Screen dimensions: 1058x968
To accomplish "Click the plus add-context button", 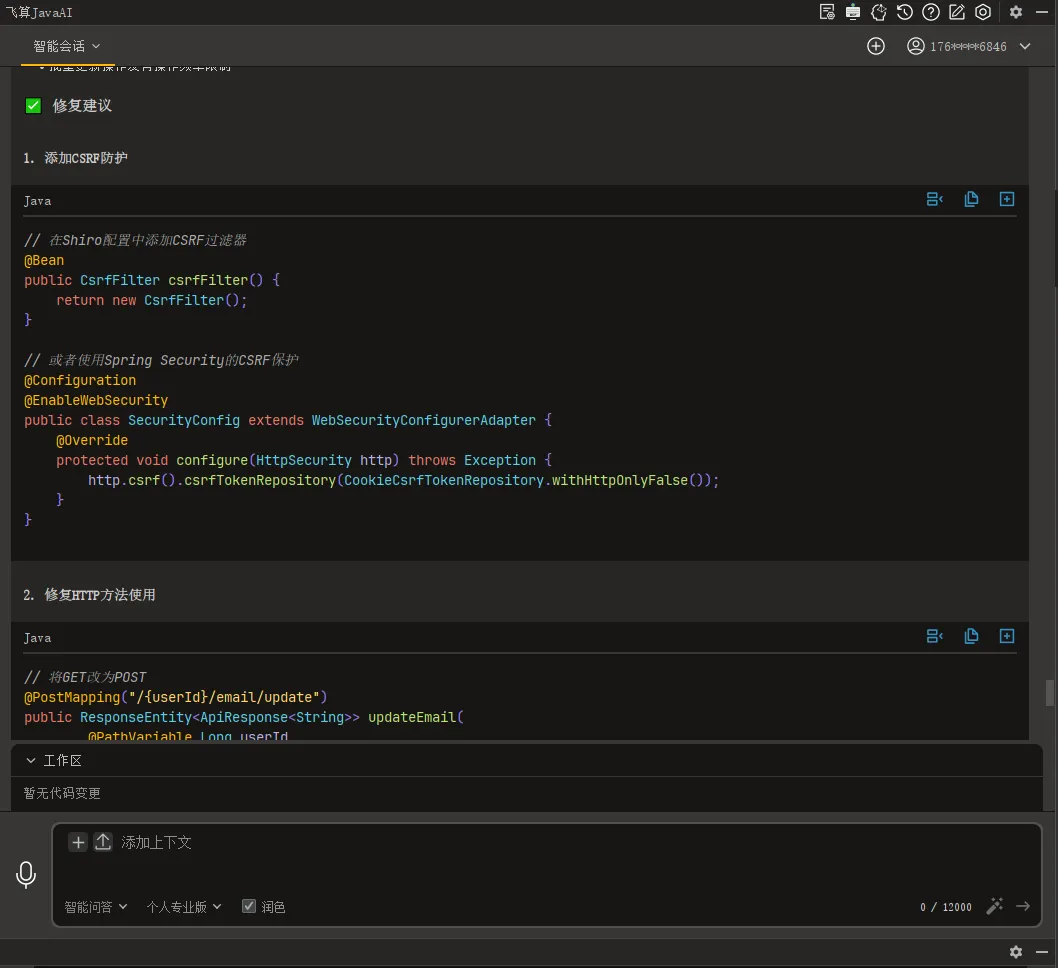I will (x=78, y=842).
